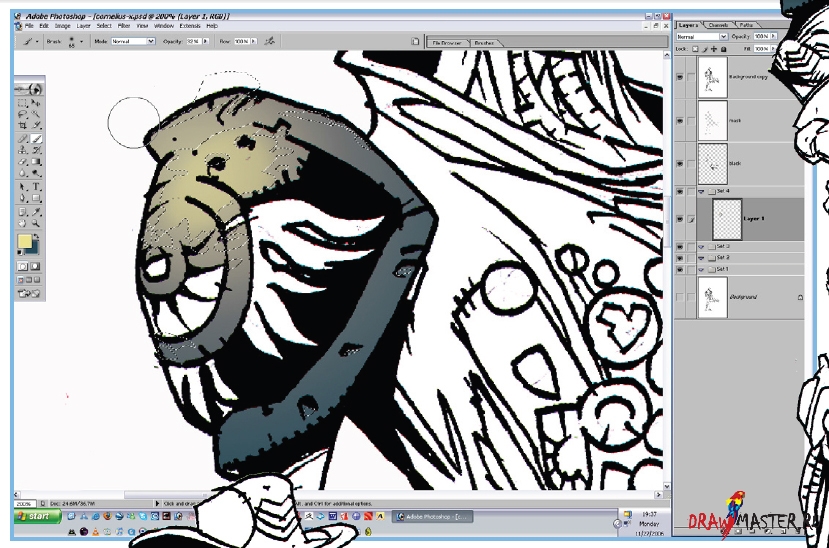Screen dimensions: 829x548
Task: Reset default foreground and background colors
Action: 20,253
